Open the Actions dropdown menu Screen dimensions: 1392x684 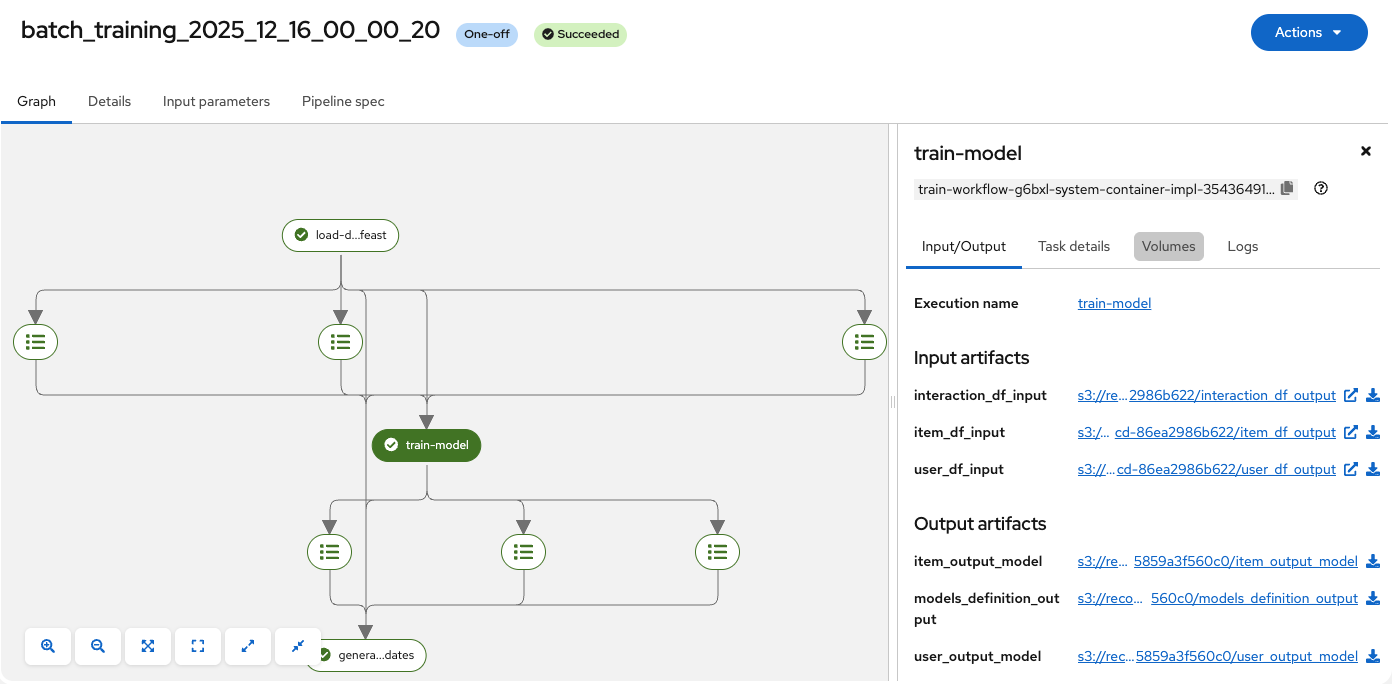click(x=1308, y=32)
